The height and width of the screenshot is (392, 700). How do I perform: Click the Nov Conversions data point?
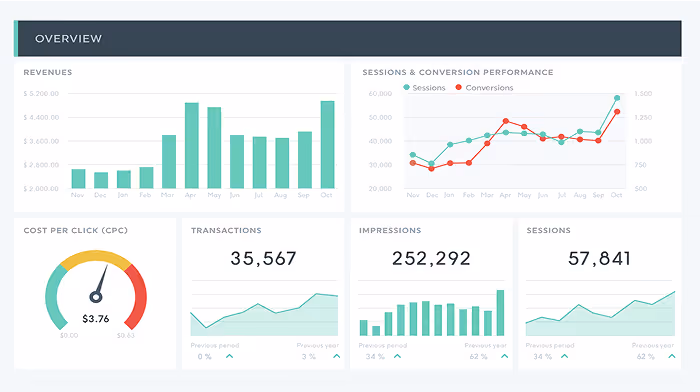click(412, 163)
